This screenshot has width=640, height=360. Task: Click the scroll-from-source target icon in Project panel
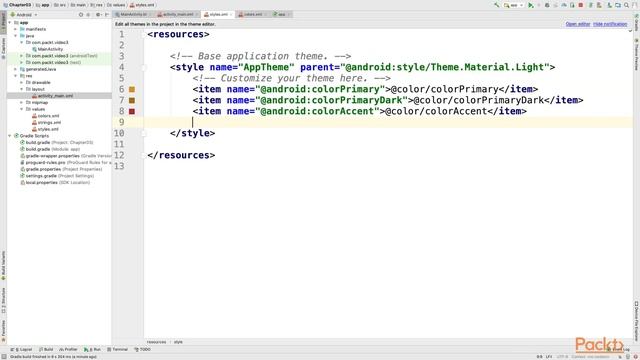[x=80, y=15]
